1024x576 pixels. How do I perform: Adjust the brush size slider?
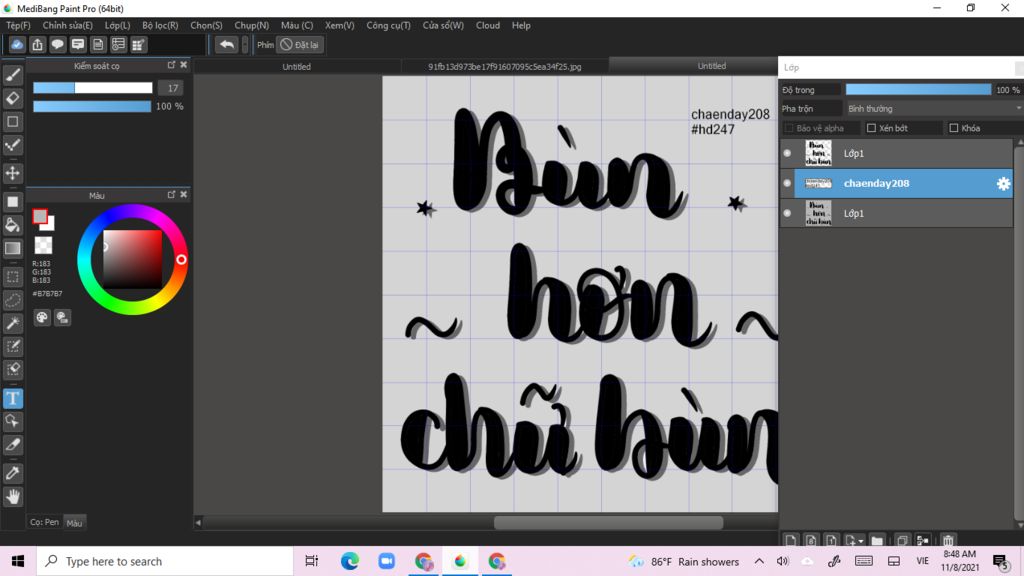click(93, 88)
